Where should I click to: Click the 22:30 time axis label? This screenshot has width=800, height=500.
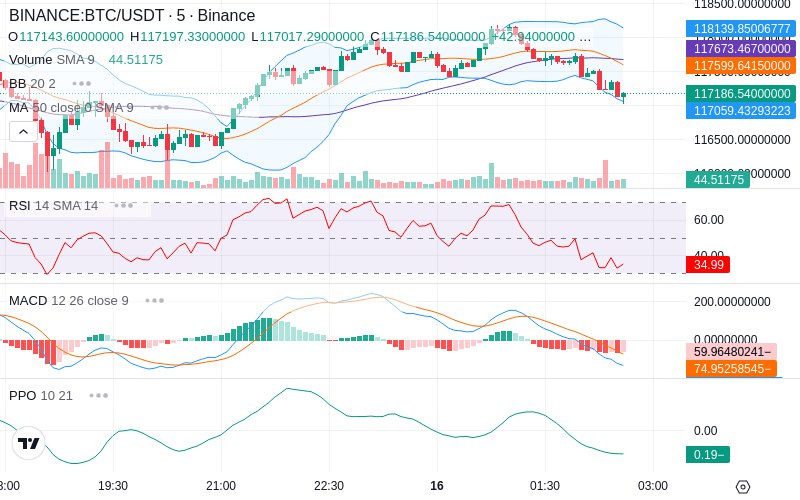coord(329,486)
